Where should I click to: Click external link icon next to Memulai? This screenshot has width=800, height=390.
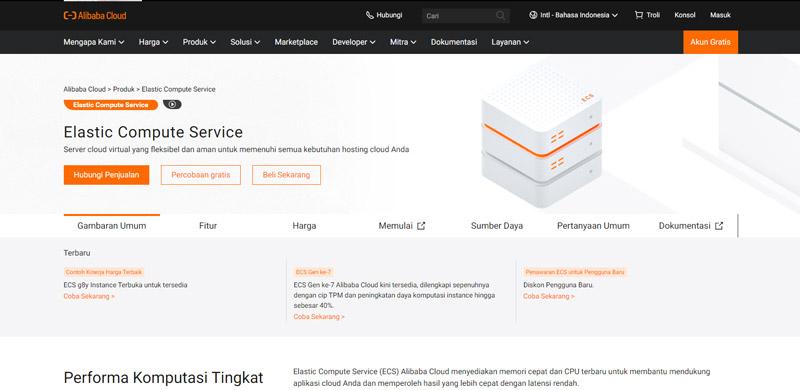click(x=421, y=226)
